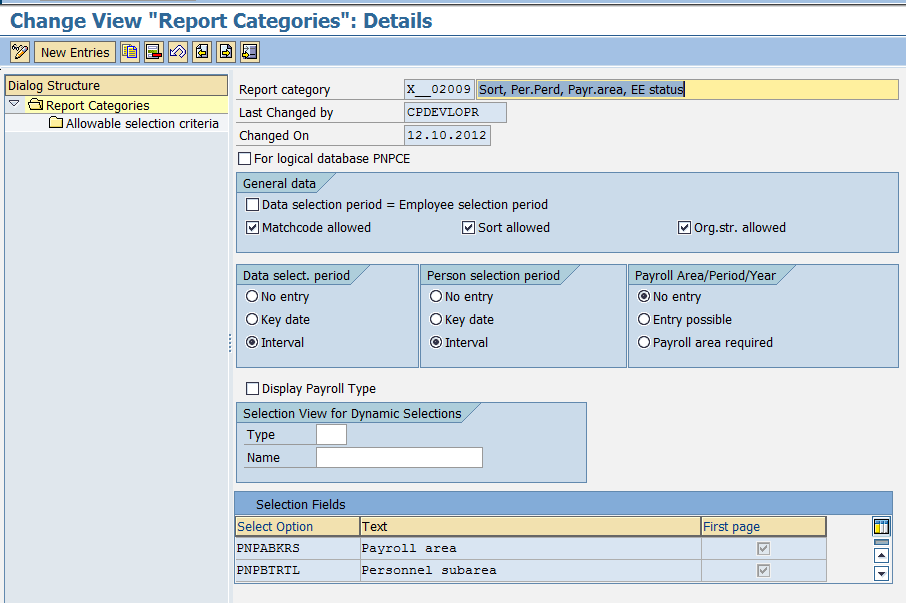Go to next entry icon
The image size is (906, 603).
coord(226,52)
